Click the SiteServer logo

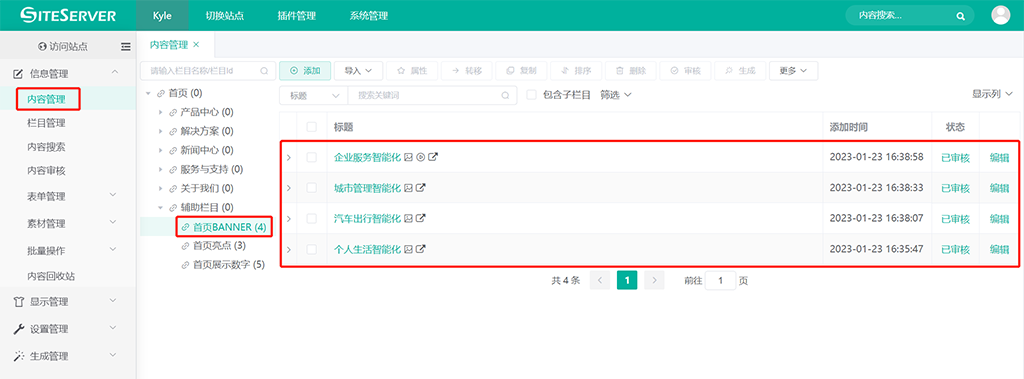click(x=68, y=15)
